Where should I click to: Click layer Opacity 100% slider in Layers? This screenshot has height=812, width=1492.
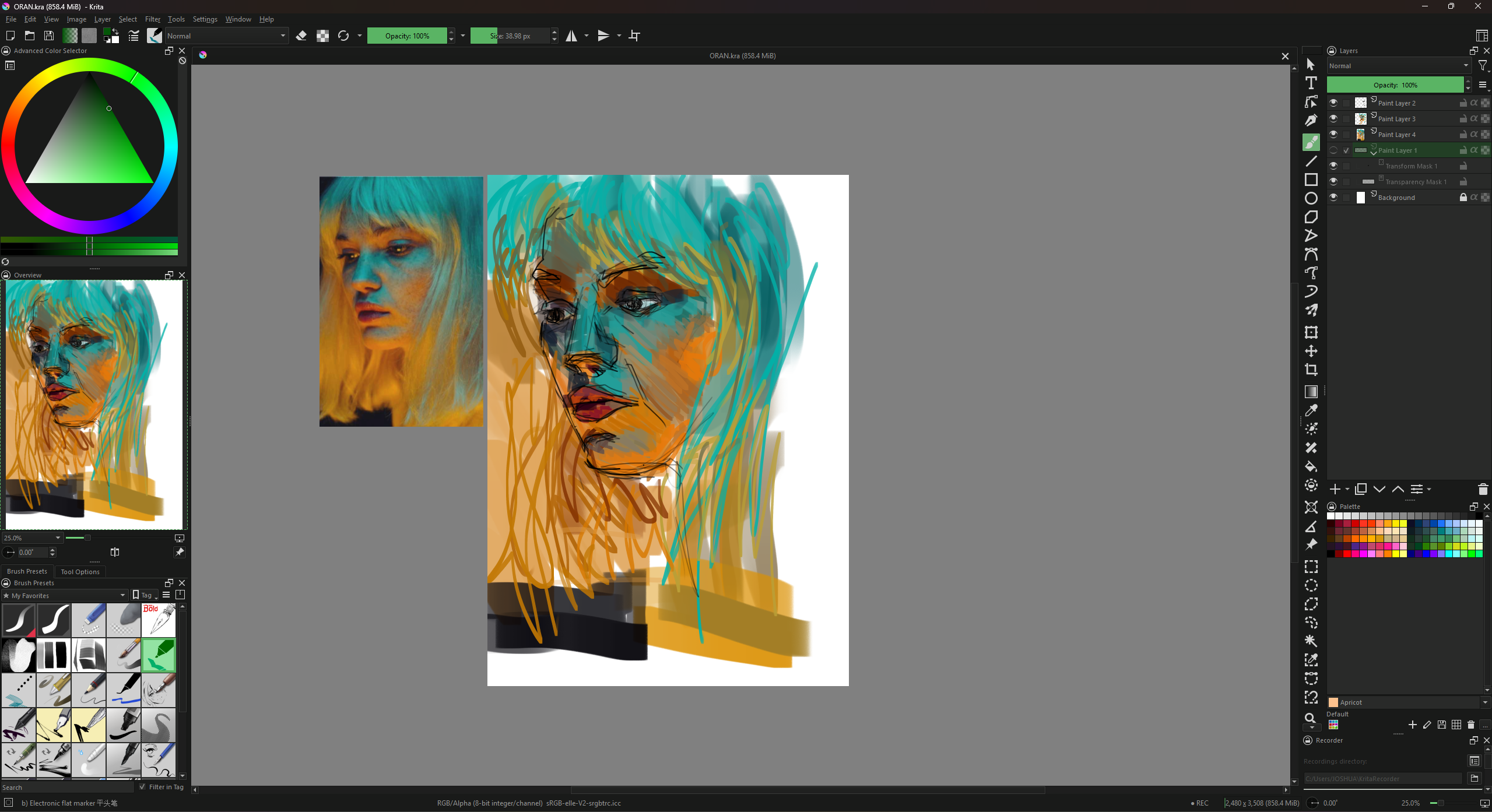(1395, 85)
